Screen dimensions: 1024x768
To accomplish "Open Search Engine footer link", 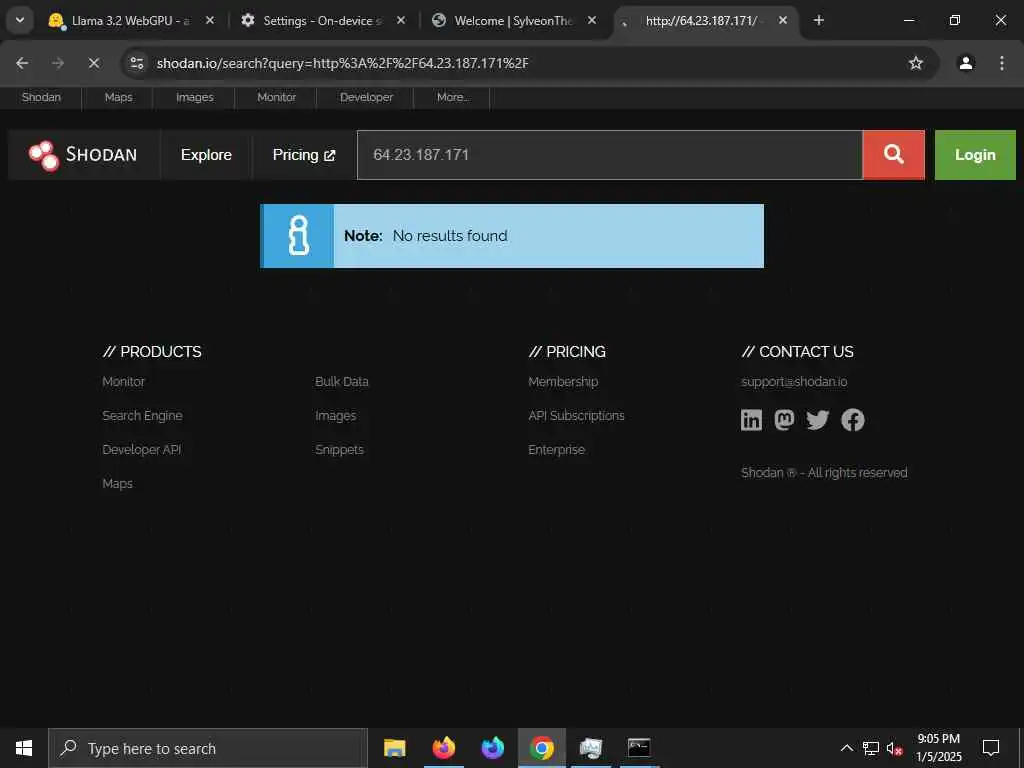I will [142, 415].
